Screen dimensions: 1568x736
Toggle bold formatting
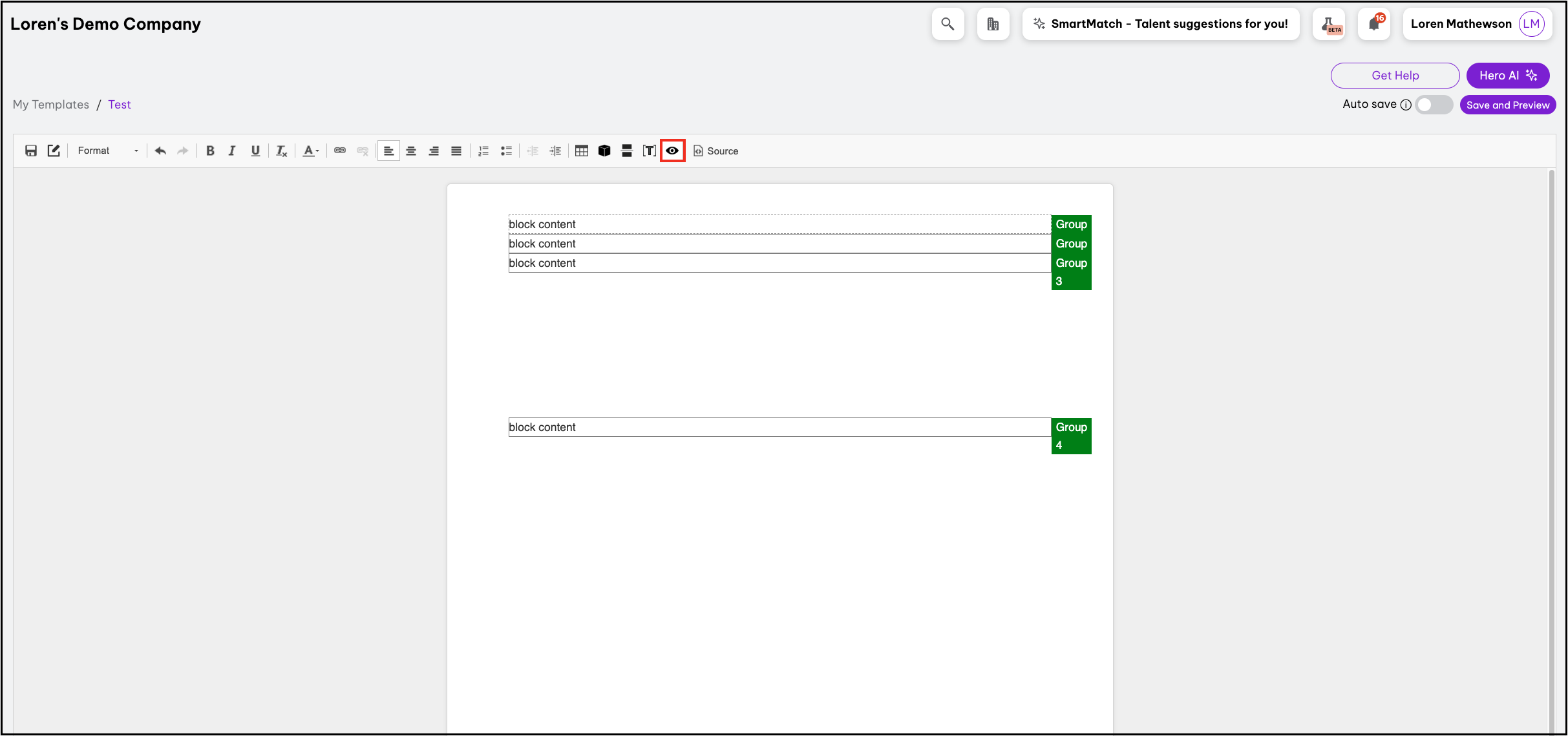coord(210,151)
